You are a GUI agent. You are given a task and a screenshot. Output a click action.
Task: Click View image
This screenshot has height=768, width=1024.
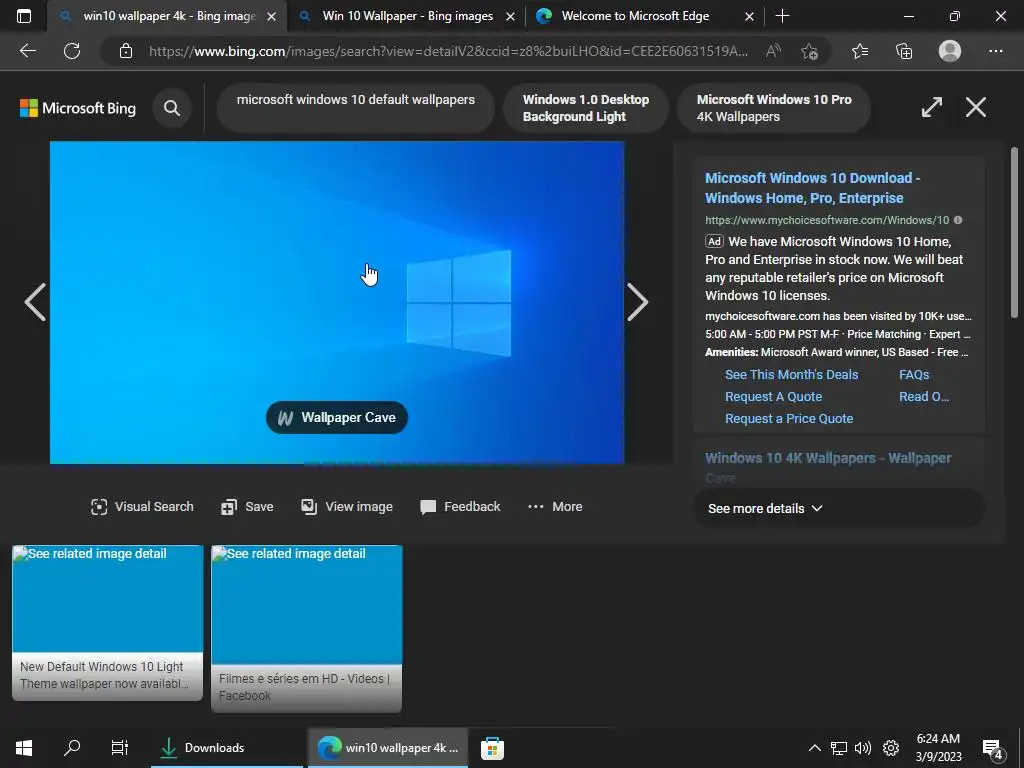[x=347, y=507]
